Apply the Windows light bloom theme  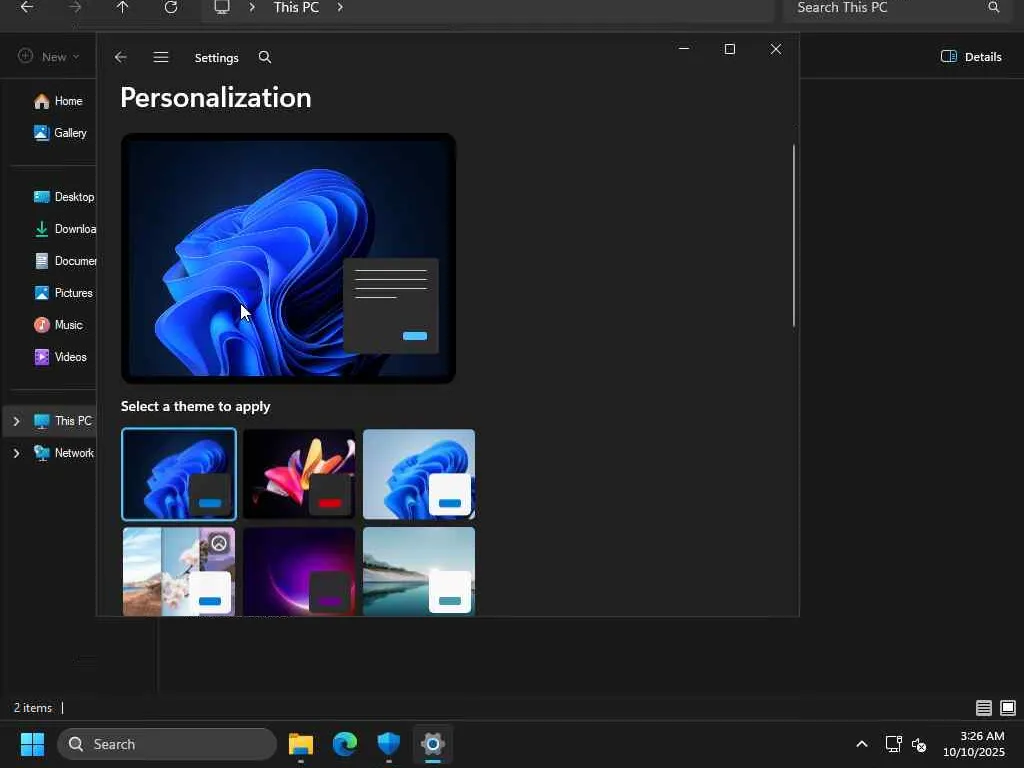point(418,474)
